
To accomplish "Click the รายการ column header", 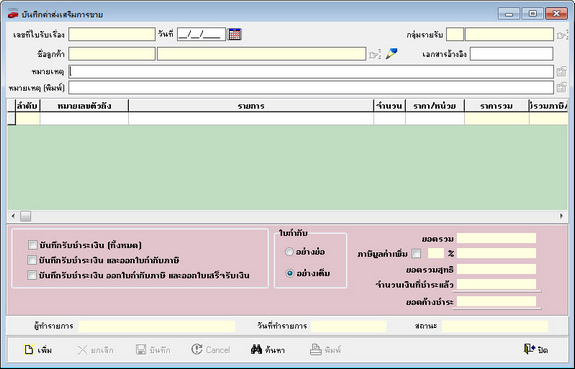I will click(251, 106).
